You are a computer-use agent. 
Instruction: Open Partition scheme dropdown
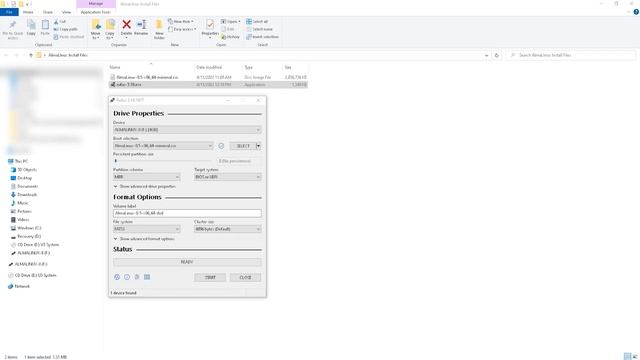tap(147, 177)
